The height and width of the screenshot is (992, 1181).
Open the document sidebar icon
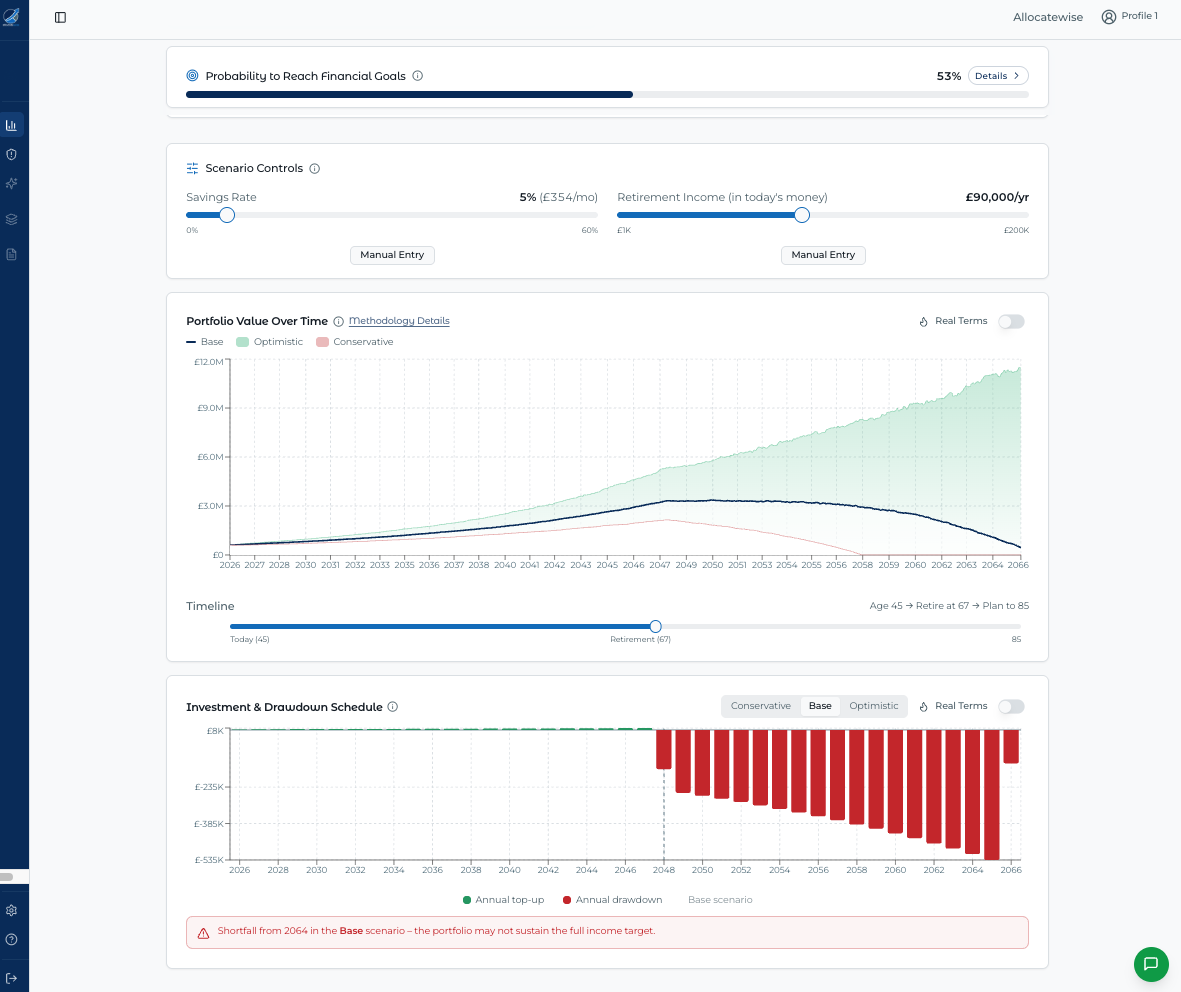[x=11, y=255]
